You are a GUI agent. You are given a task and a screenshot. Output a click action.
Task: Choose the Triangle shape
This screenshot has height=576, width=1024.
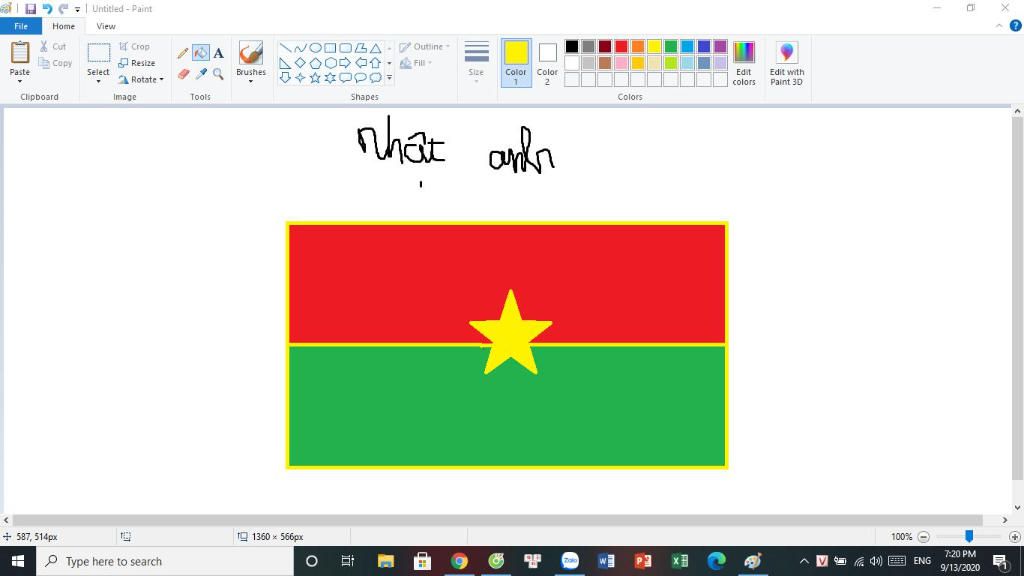[x=376, y=48]
